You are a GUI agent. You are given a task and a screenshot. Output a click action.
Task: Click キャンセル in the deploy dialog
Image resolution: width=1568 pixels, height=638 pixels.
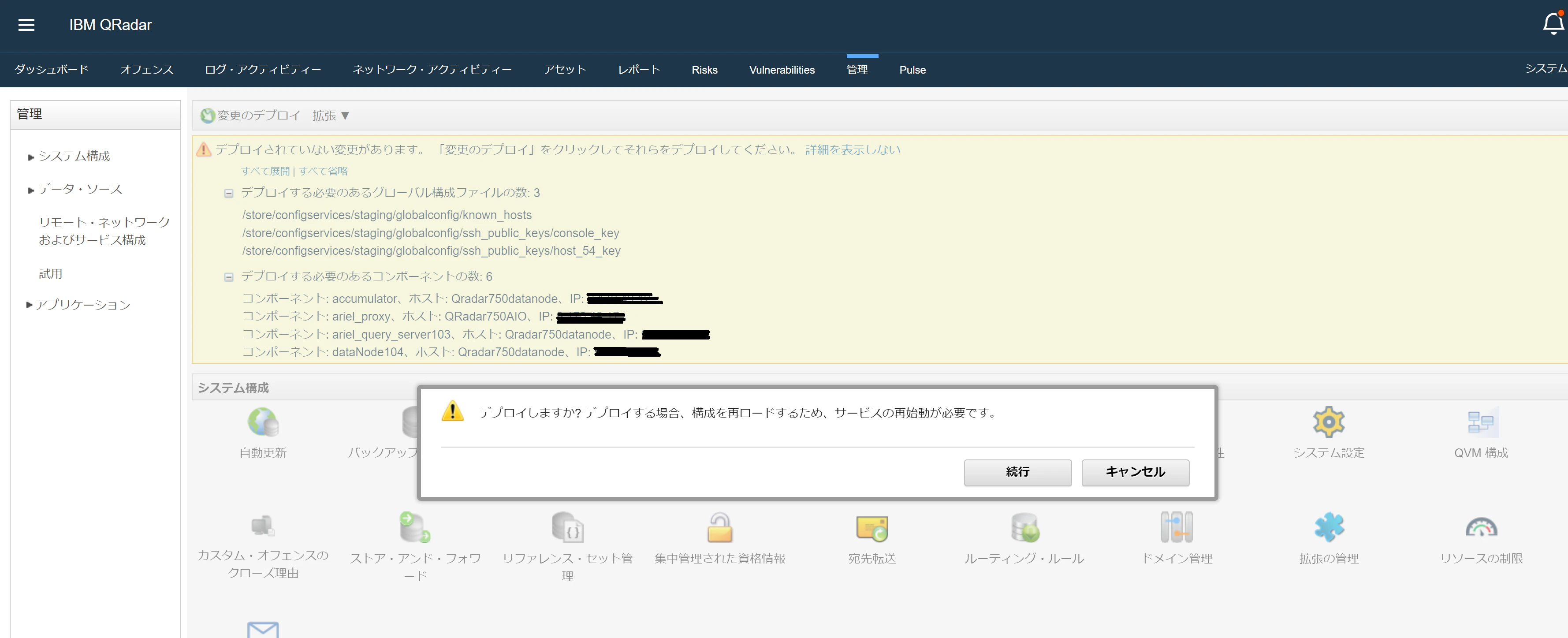tap(1135, 472)
